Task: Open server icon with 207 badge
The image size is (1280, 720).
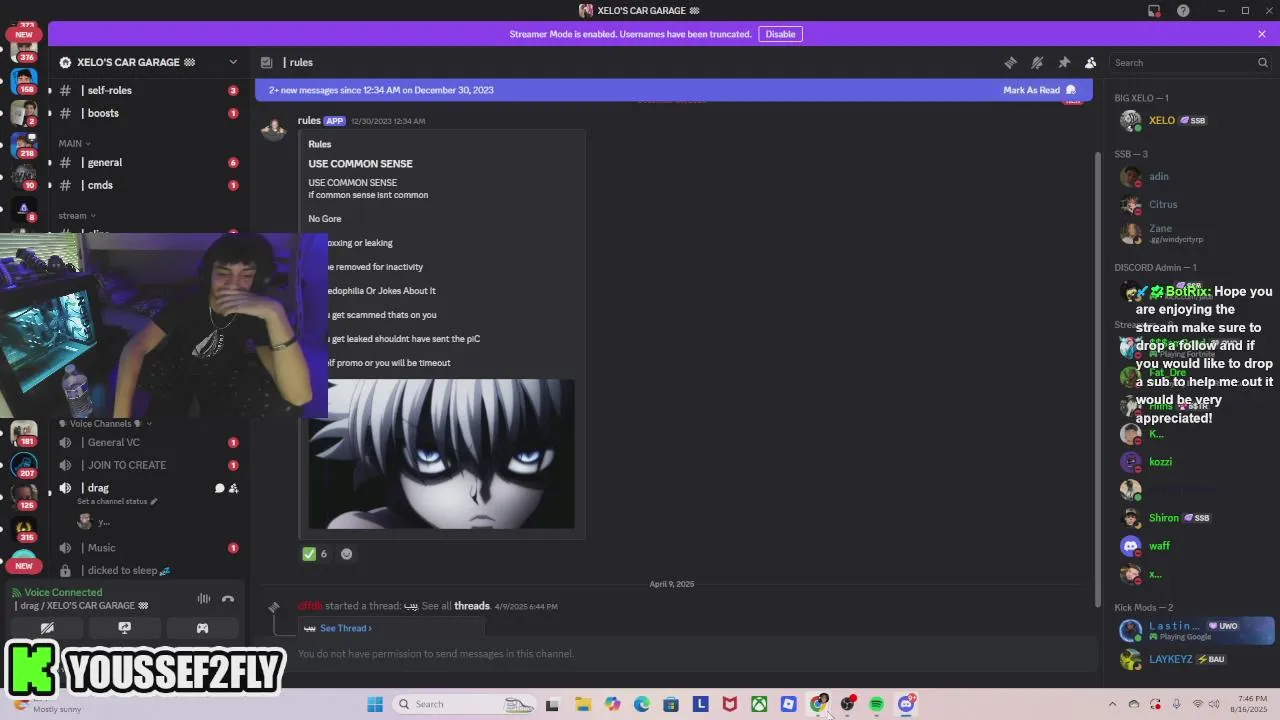Action: 24,466
